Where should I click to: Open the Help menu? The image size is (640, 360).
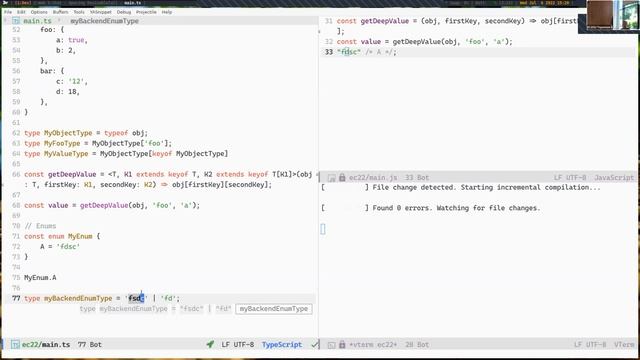[x=167, y=12]
